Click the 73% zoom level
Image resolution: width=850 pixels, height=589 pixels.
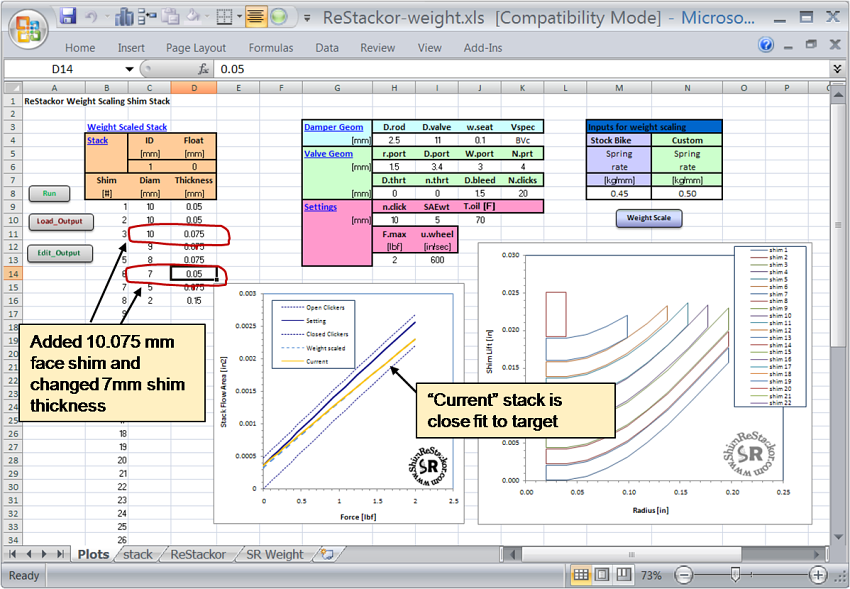pos(652,575)
